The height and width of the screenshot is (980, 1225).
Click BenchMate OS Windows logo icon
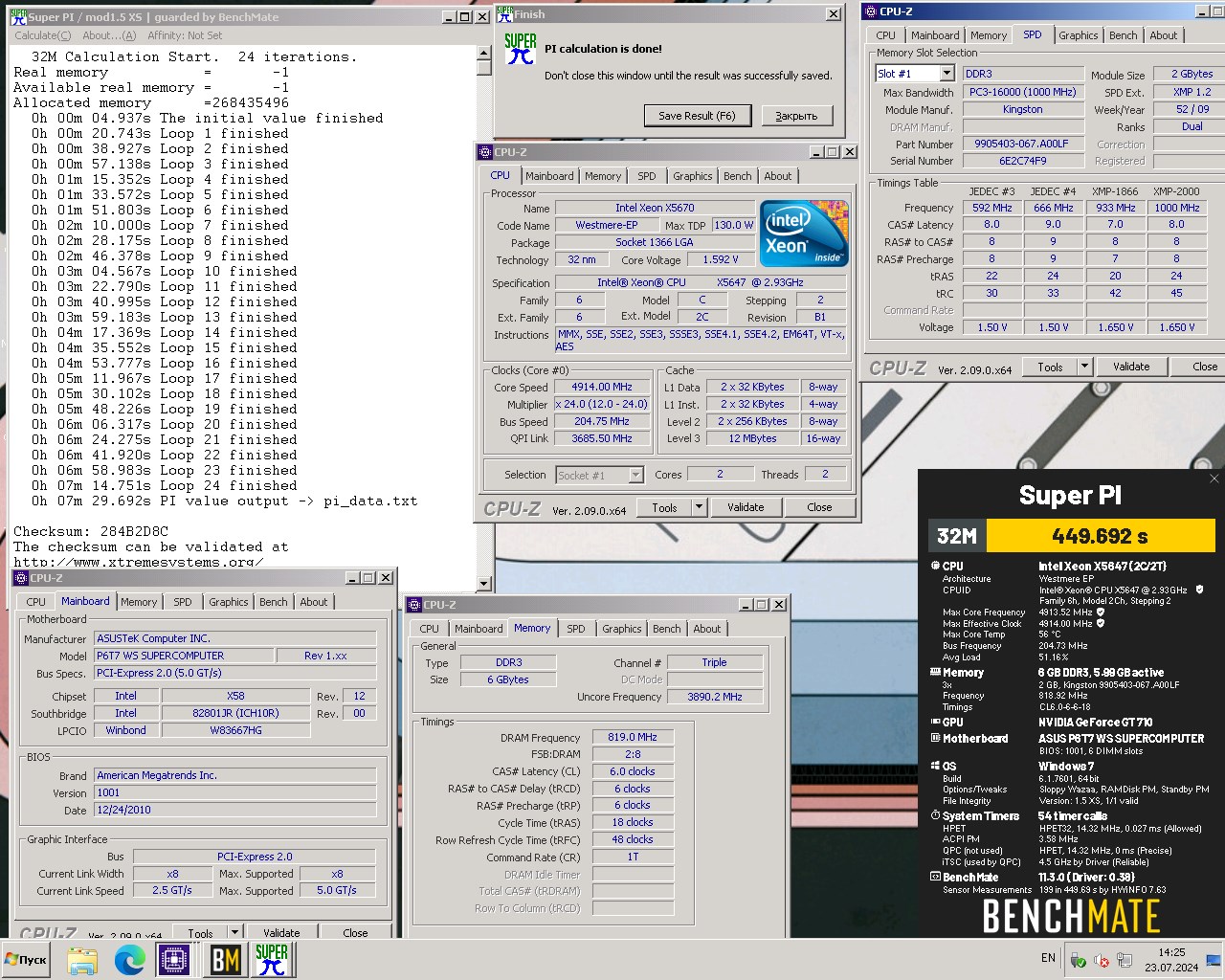935,767
